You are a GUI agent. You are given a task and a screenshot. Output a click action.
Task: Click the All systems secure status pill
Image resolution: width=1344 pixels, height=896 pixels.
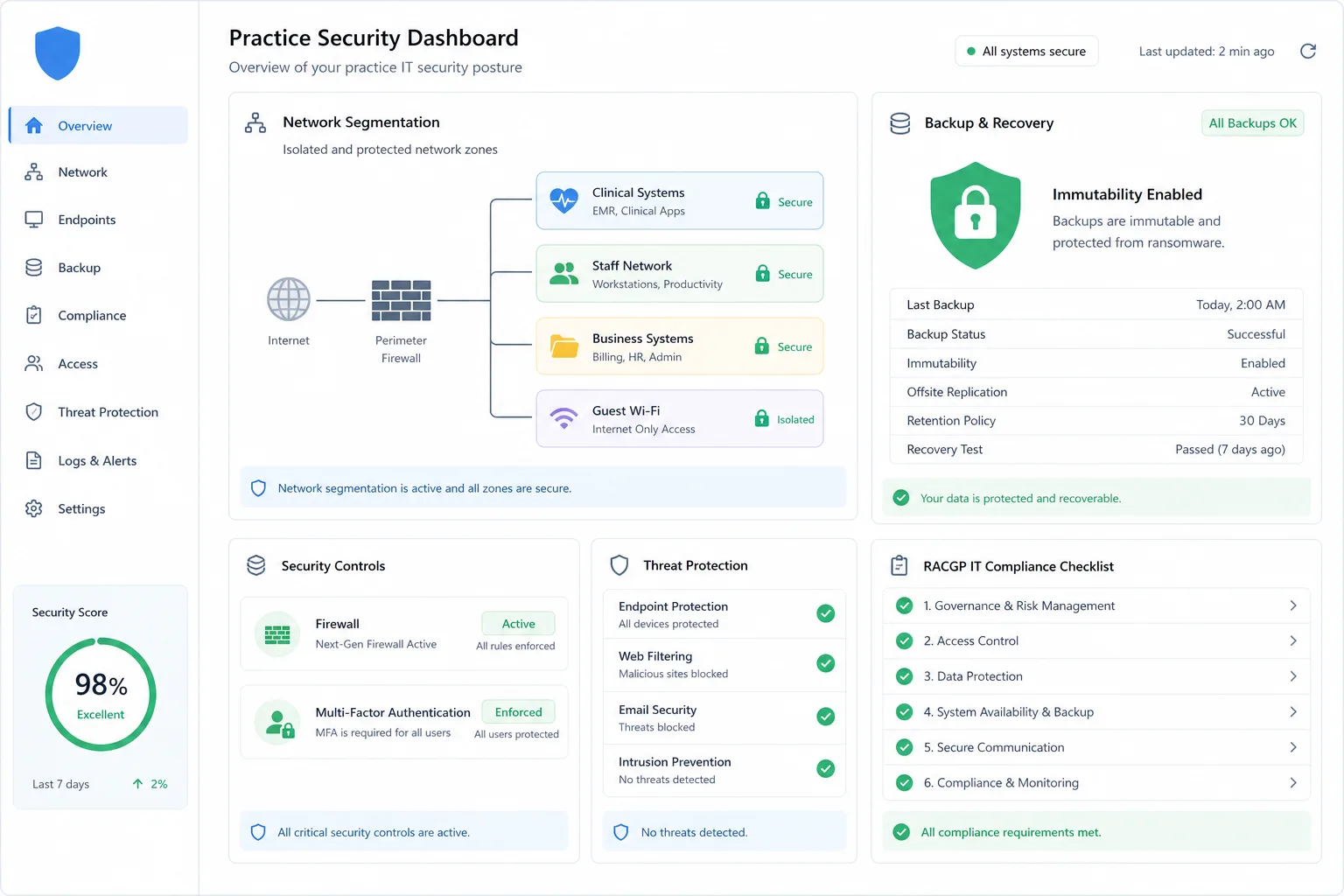click(1026, 52)
